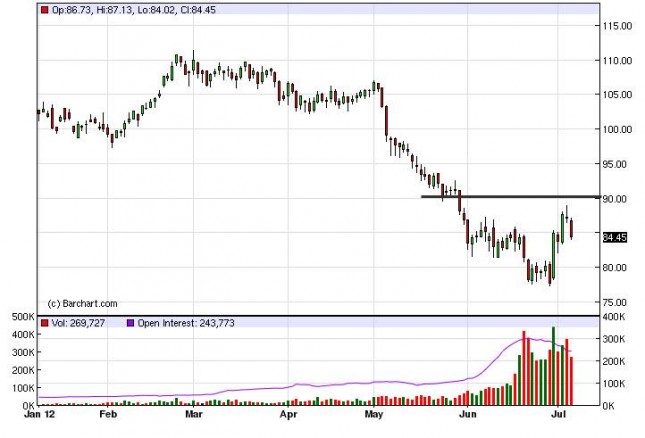The image size is (645, 438).
Task: Click the red OHLC legend square
Action: (x=44, y=10)
